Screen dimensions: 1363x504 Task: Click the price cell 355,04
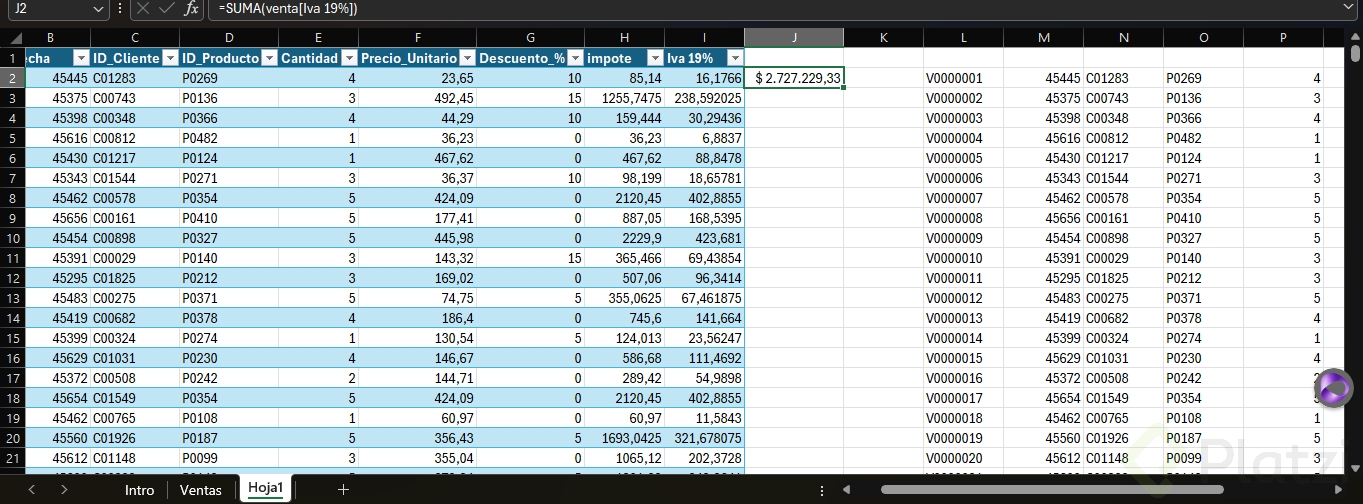(417, 458)
